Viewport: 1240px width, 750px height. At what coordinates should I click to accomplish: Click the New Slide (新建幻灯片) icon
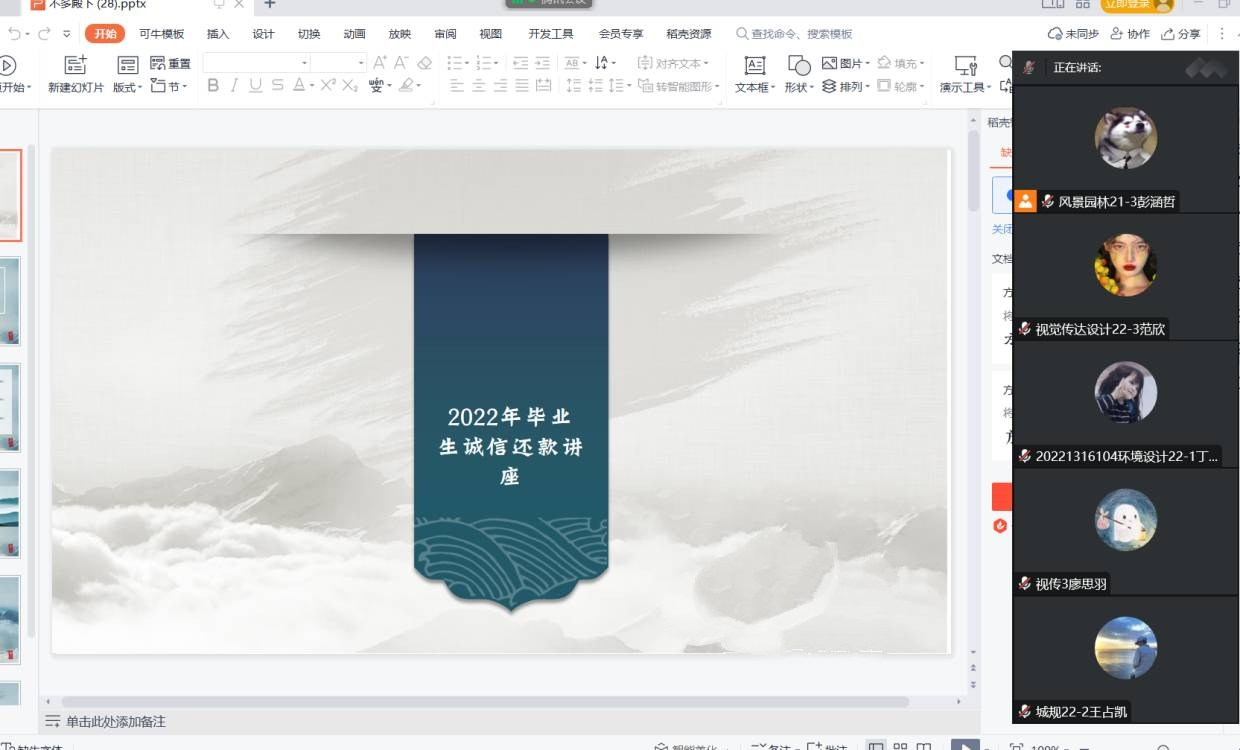tap(76, 66)
